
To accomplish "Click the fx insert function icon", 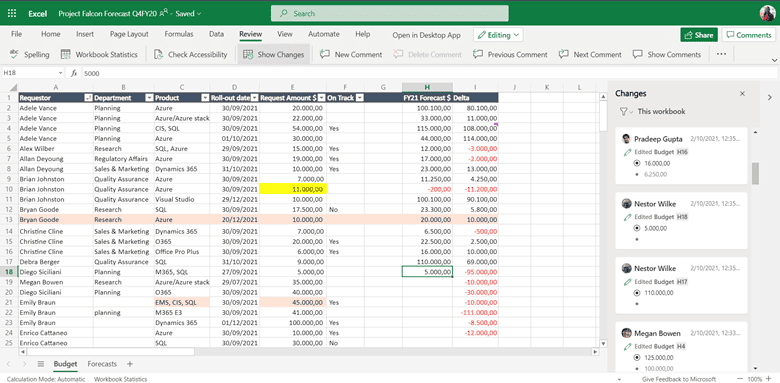I will pos(74,73).
